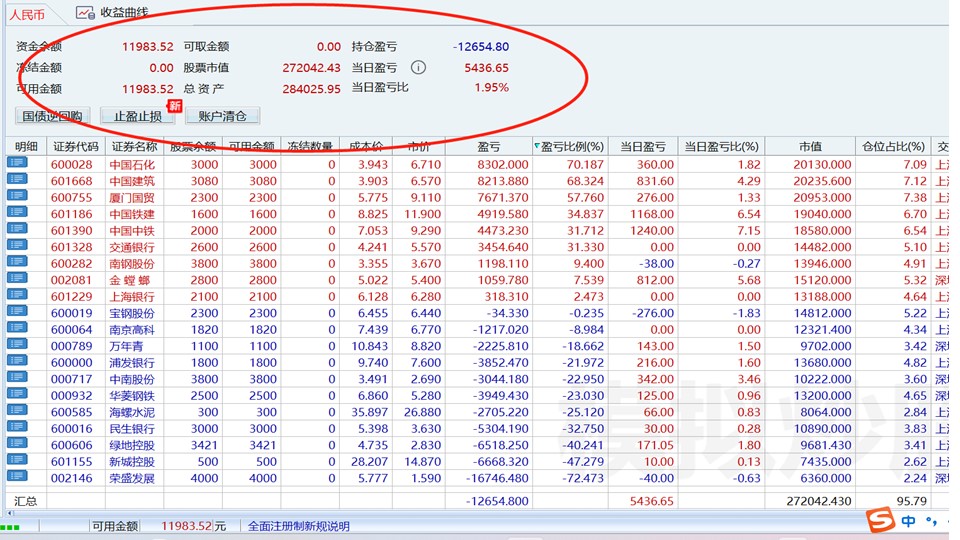Open detail icon for 上海银行 row

[17, 294]
